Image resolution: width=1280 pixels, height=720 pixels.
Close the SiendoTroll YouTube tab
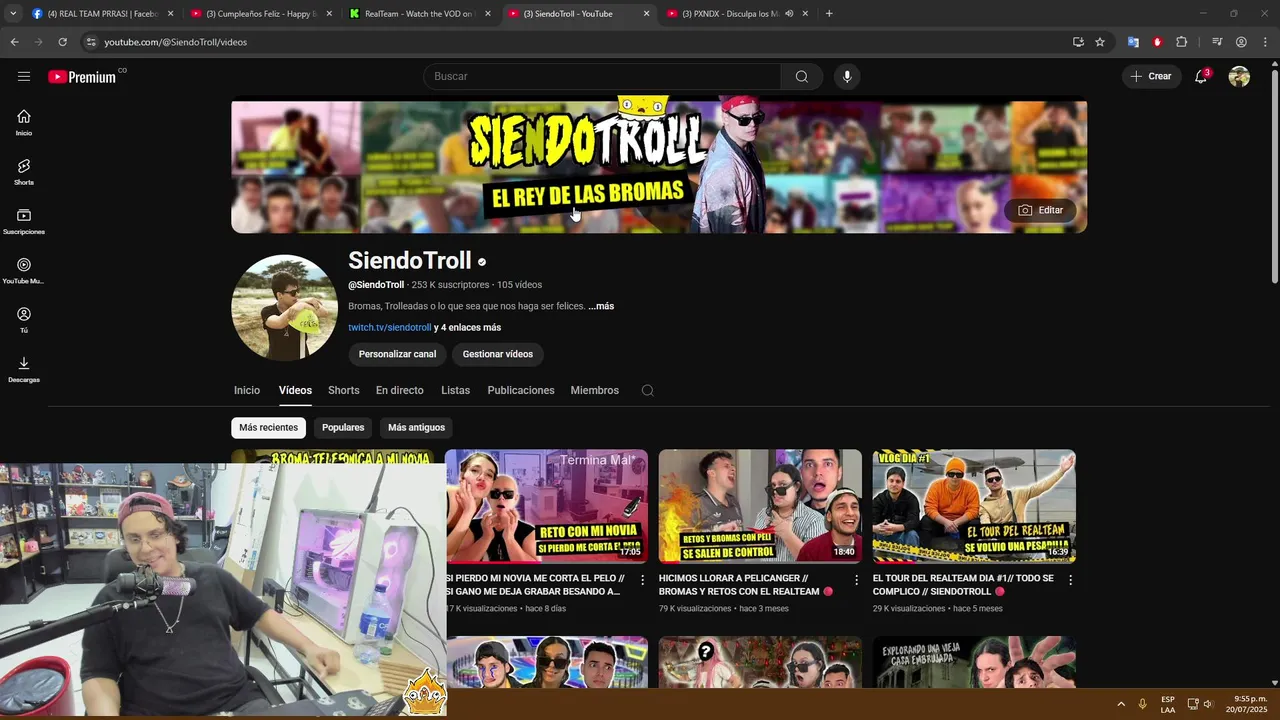[646, 14]
